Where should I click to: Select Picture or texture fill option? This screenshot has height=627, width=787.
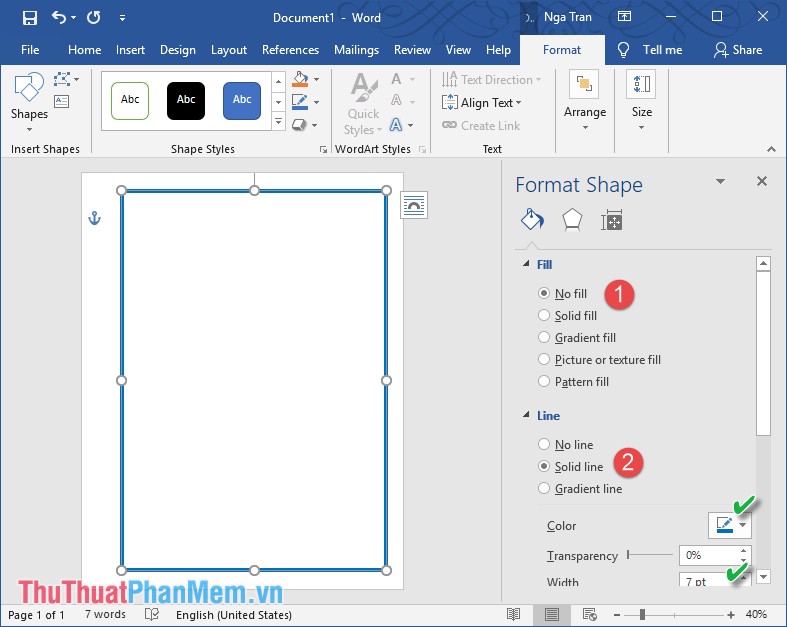(x=599, y=360)
